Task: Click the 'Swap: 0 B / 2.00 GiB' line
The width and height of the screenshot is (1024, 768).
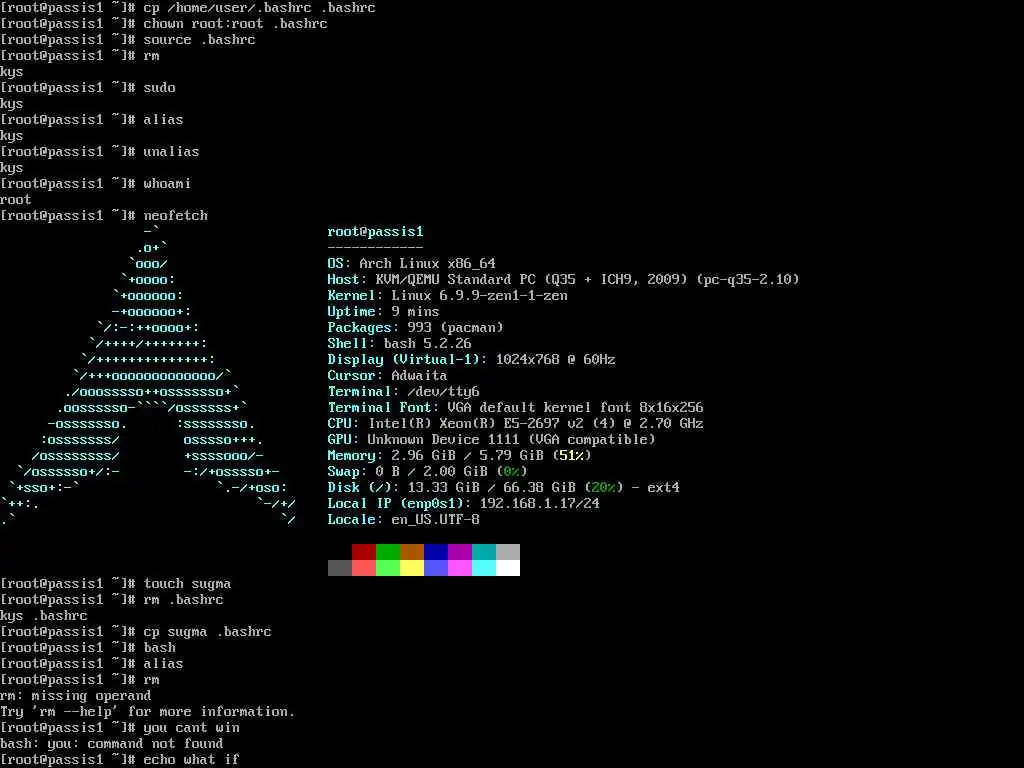Action: (x=428, y=472)
